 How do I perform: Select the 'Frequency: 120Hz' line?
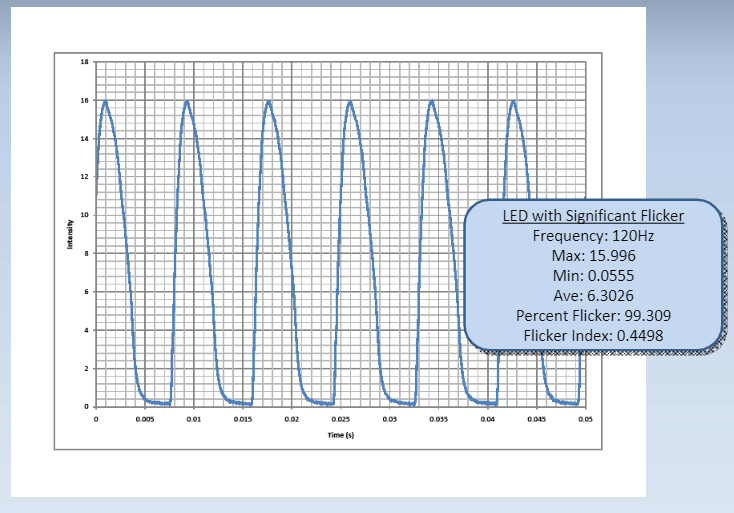point(593,235)
